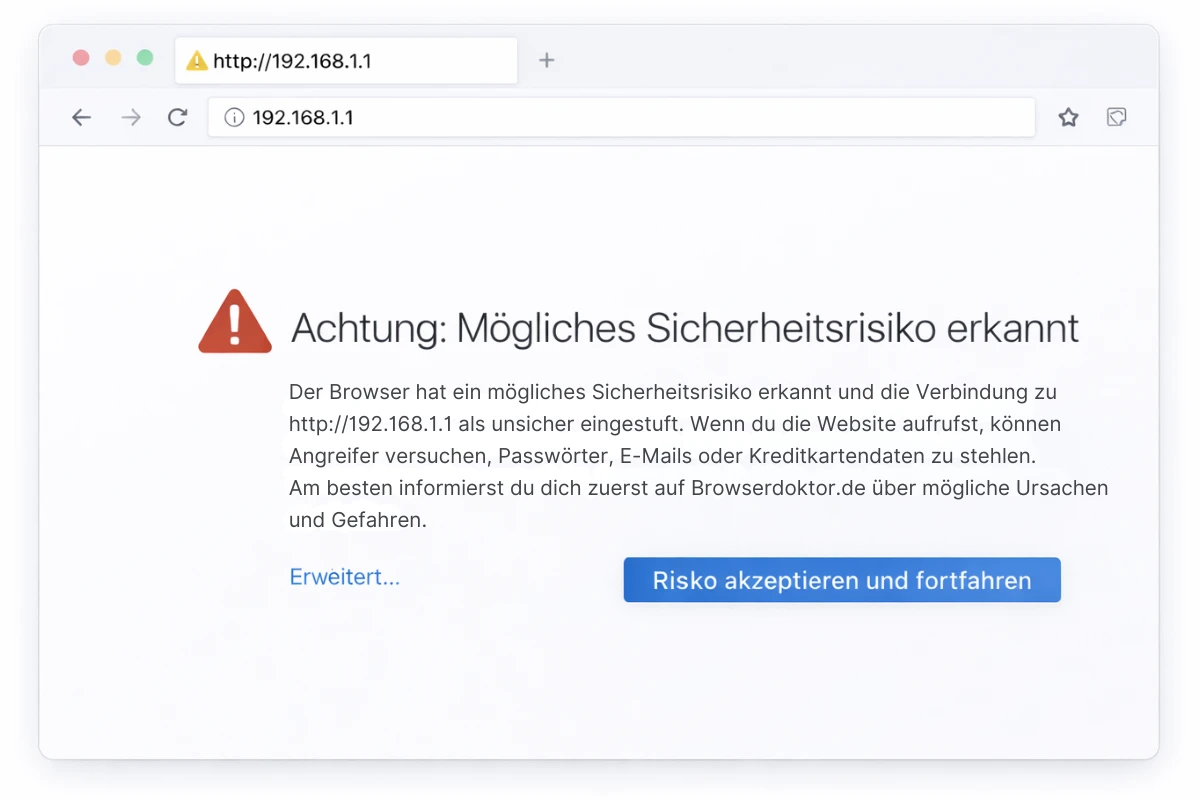Viewport: 1200px width, 800px height.
Task: Click the green traffic light button
Action: tap(145, 58)
